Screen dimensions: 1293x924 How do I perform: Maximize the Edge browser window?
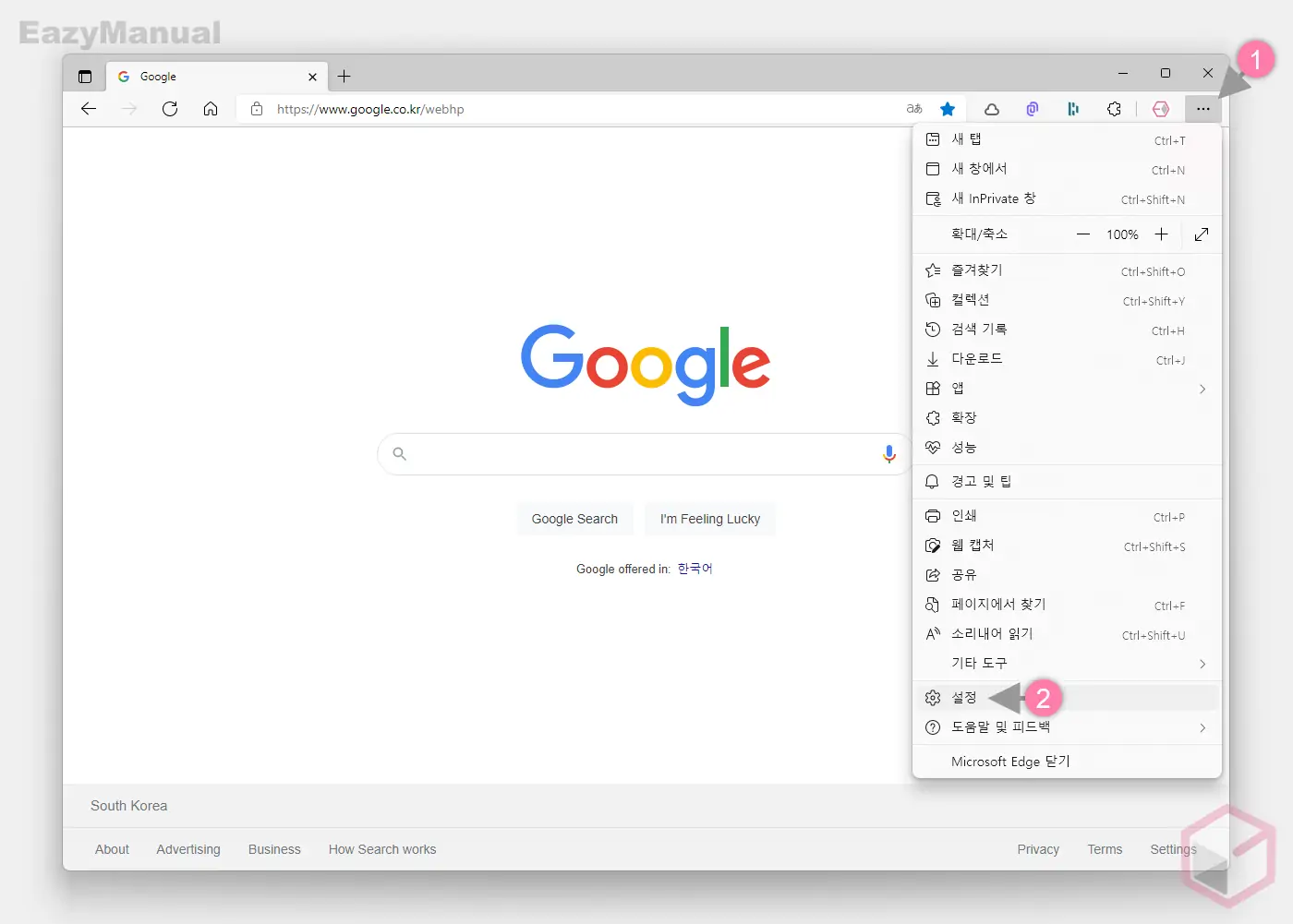tap(1166, 73)
